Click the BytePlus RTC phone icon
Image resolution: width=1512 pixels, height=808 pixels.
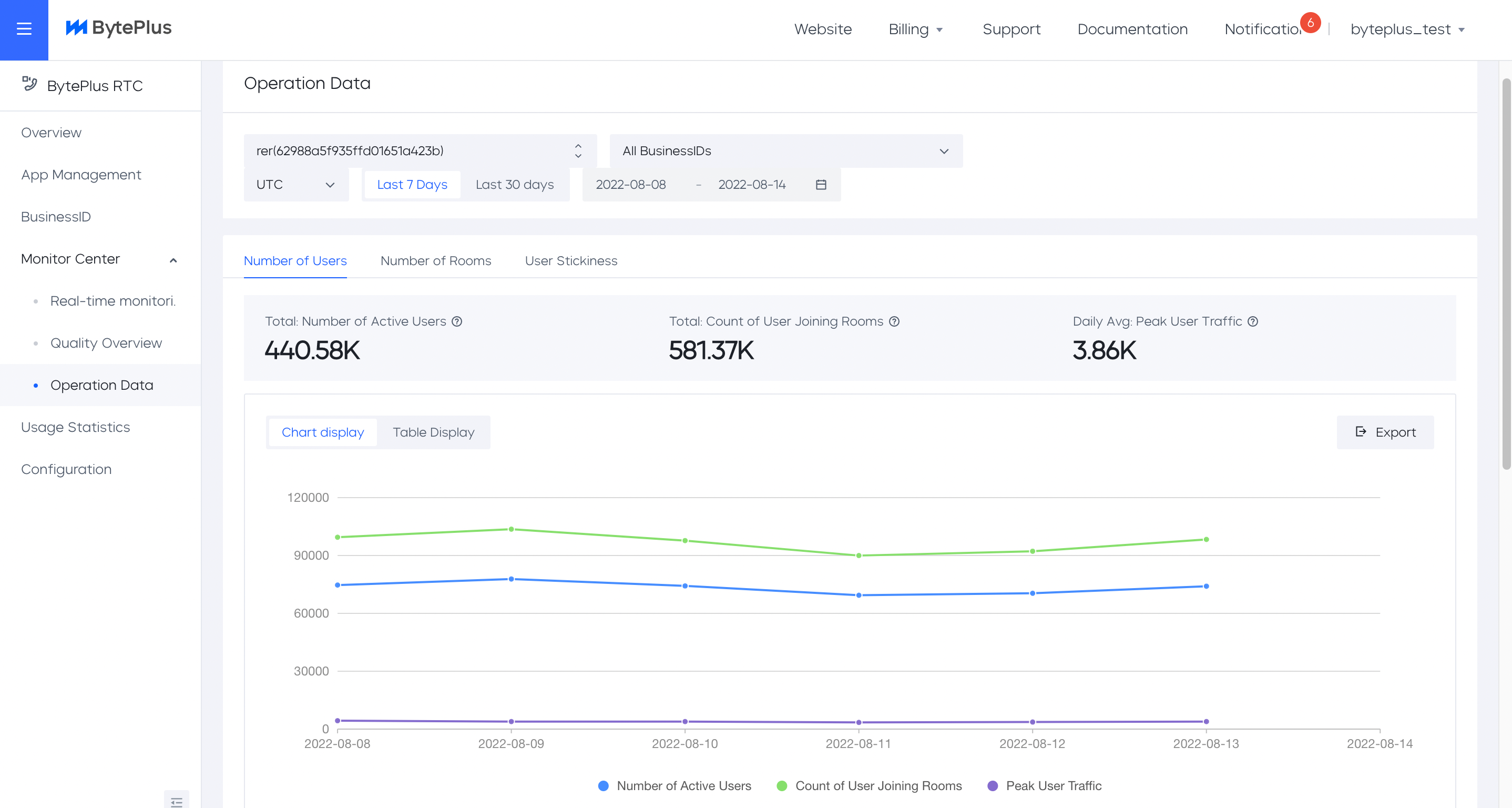[x=29, y=84]
